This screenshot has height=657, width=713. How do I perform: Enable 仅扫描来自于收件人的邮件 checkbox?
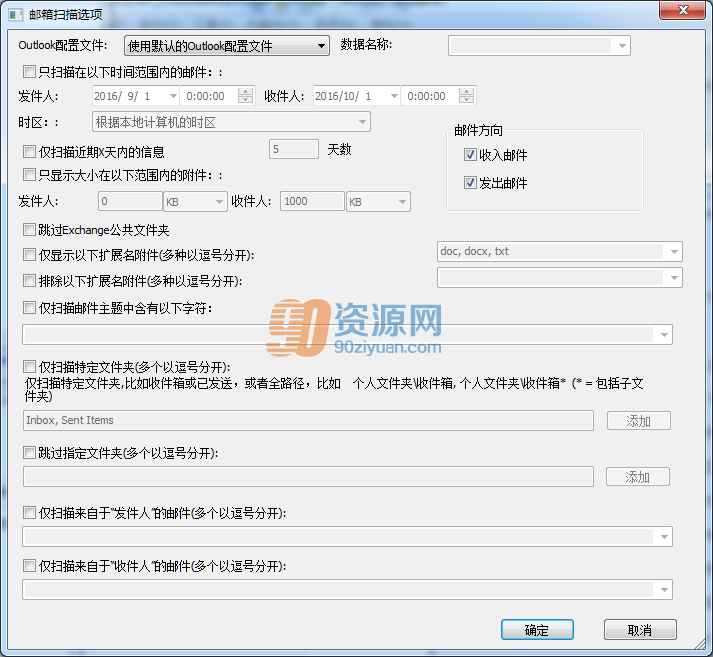[30, 566]
